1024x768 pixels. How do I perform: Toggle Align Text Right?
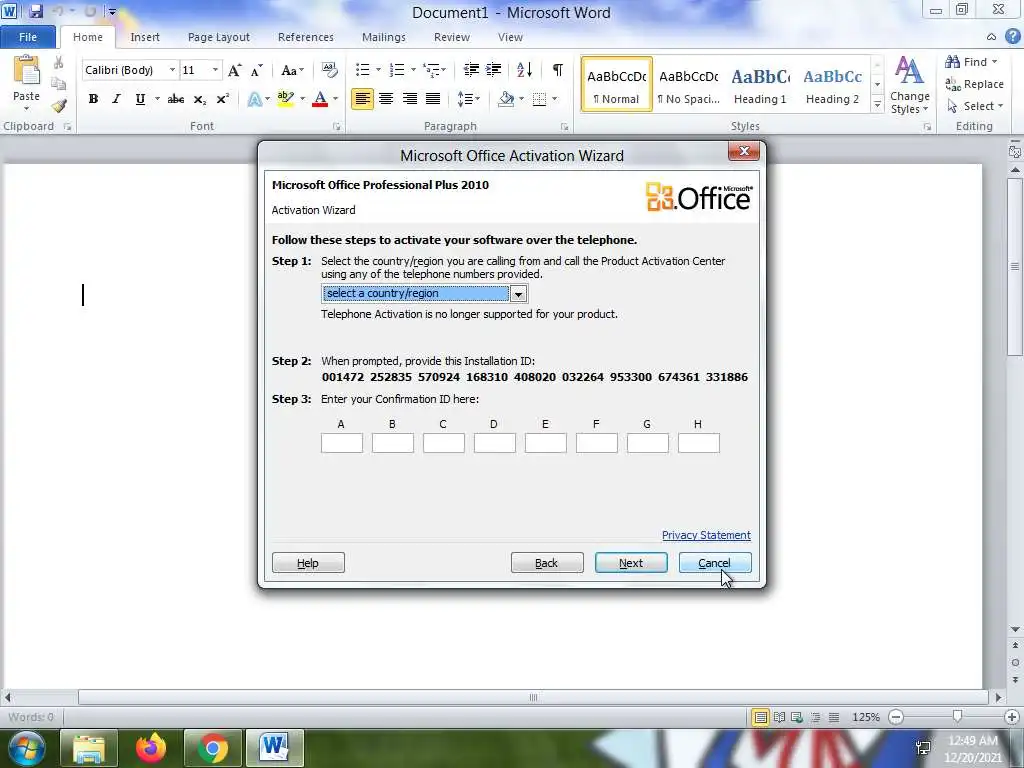pyautogui.click(x=409, y=99)
